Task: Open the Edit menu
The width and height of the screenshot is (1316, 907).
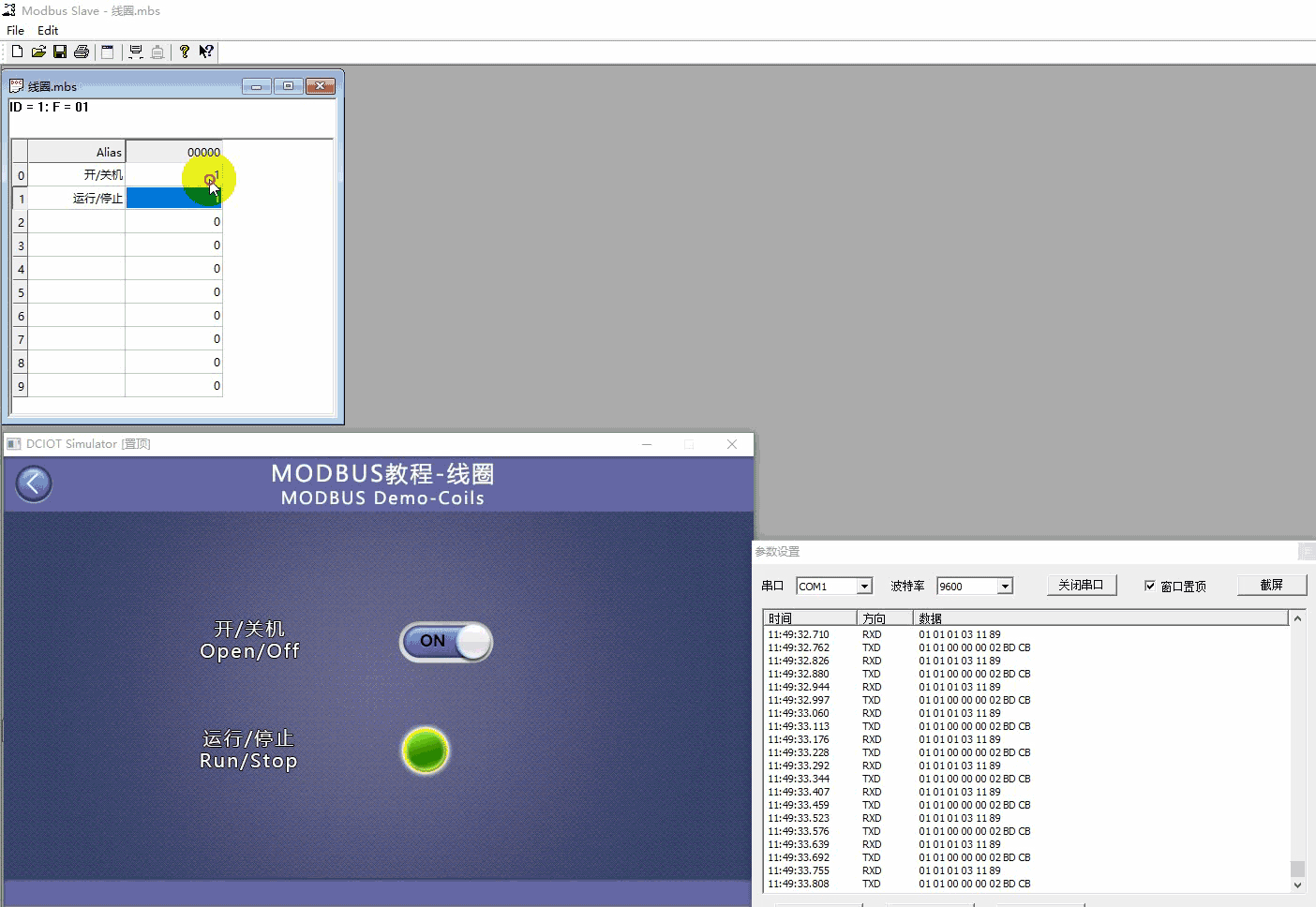Action: tap(48, 30)
